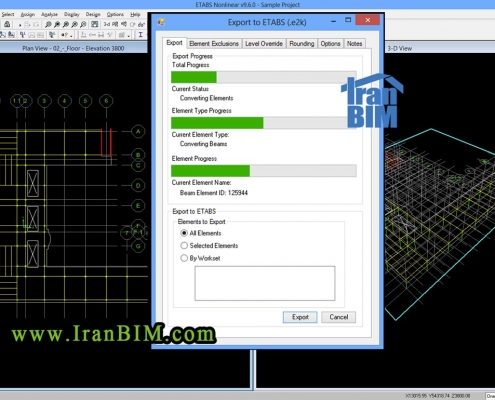Switch to the Level Override tab
The height and width of the screenshot is (400, 495).
(264, 43)
